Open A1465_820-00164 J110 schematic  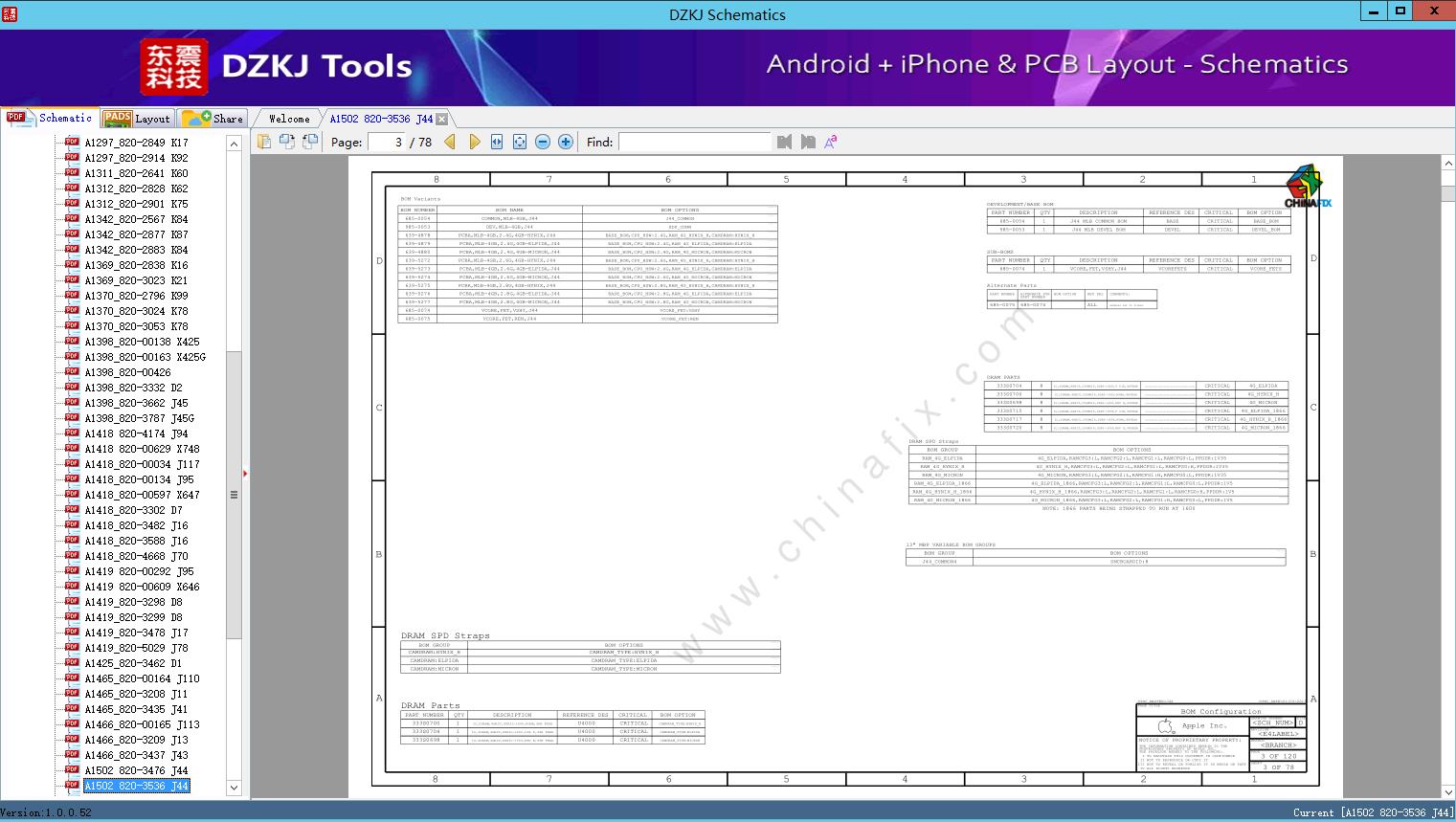pyautogui.click(x=142, y=678)
